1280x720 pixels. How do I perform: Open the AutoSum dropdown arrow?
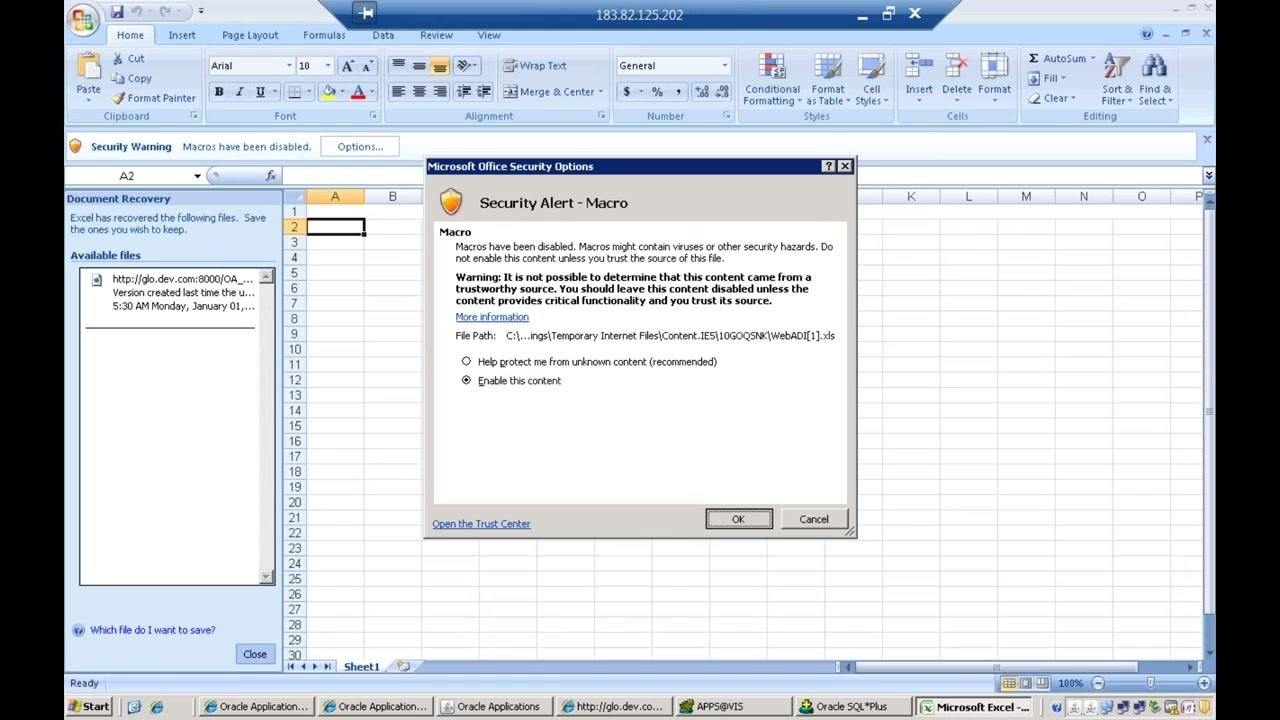pos(1093,58)
